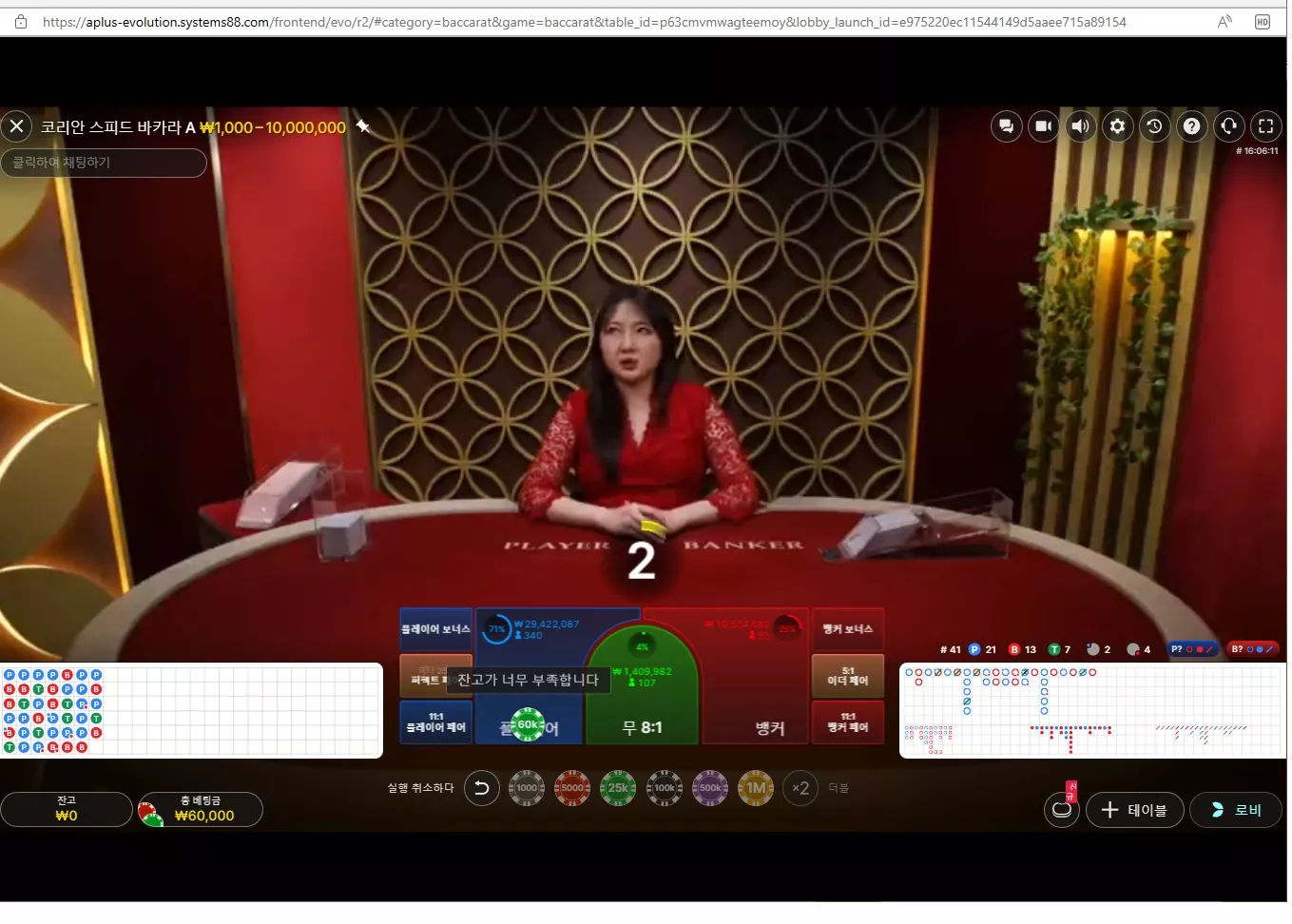
Task: Select the red 5000 chip
Action: [x=572, y=788]
